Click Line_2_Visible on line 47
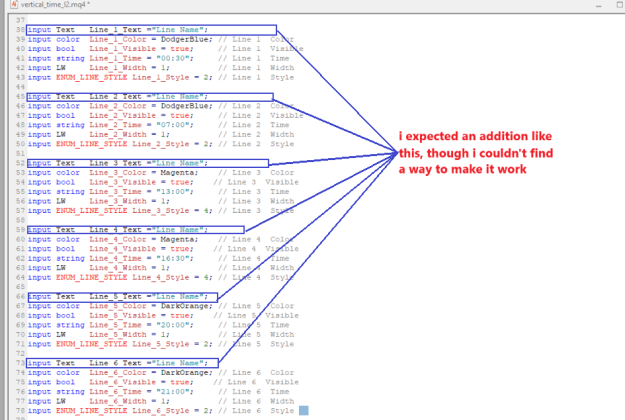The width and height of the screenshot is (625, 420). click(x=123, y=116)
